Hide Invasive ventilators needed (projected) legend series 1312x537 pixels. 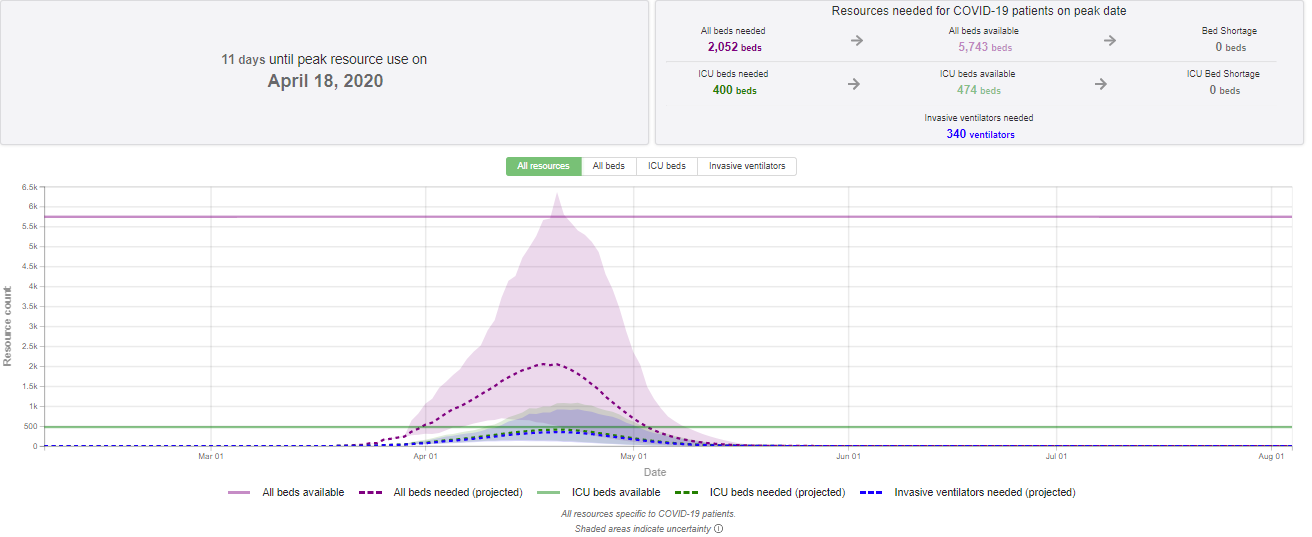(968, 492)
